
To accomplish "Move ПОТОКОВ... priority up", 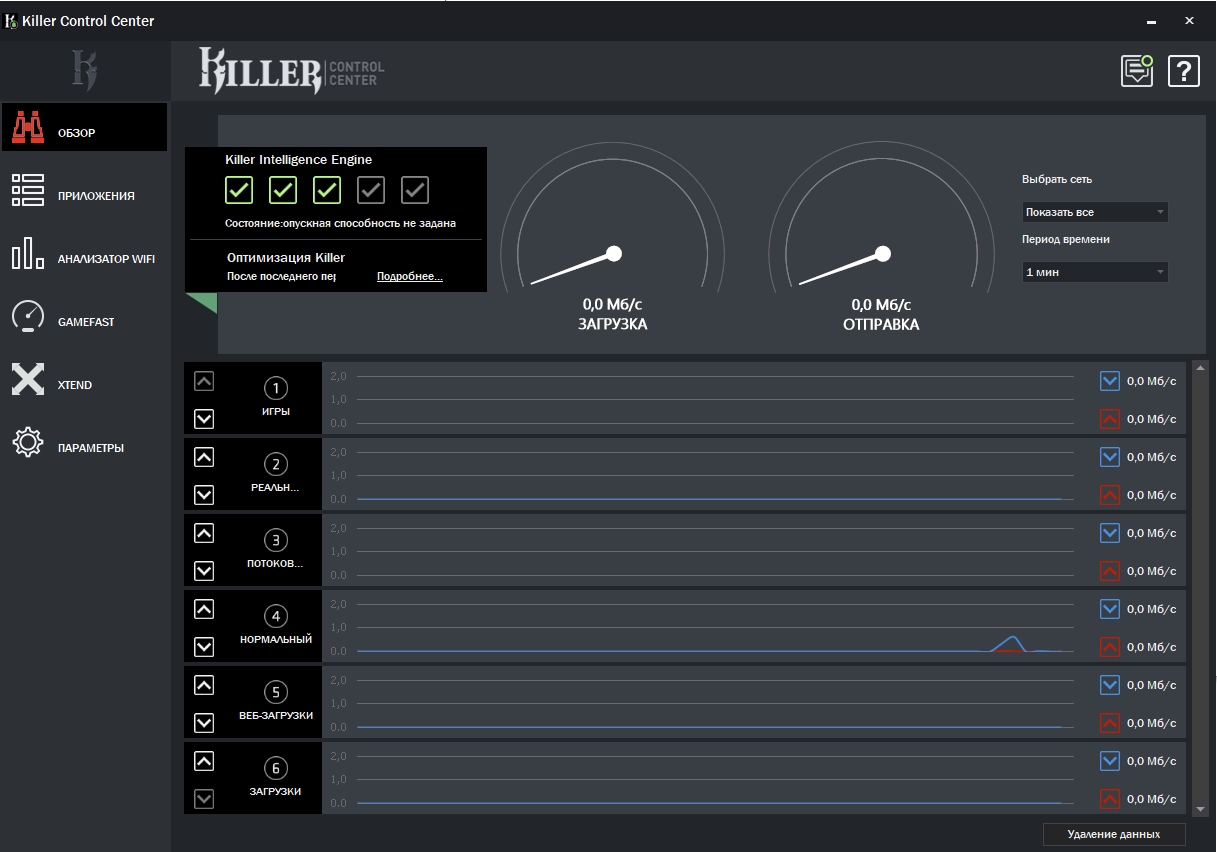I will [x=204, y=533].
